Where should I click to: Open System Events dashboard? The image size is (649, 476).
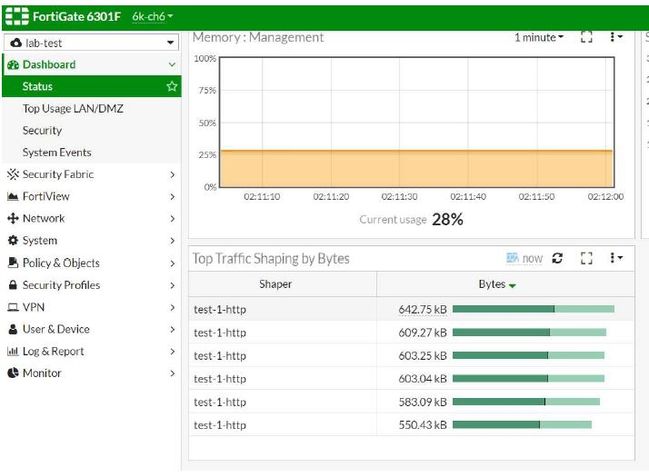tap(57, 152)
